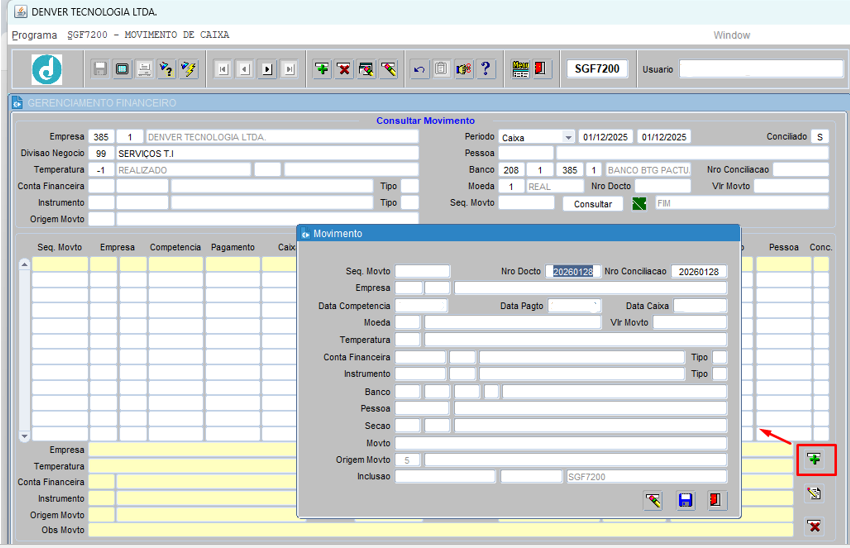The height and width of the screenshot is (548, 850).
Task: Open the Programa menu
Action: point(34,35)
